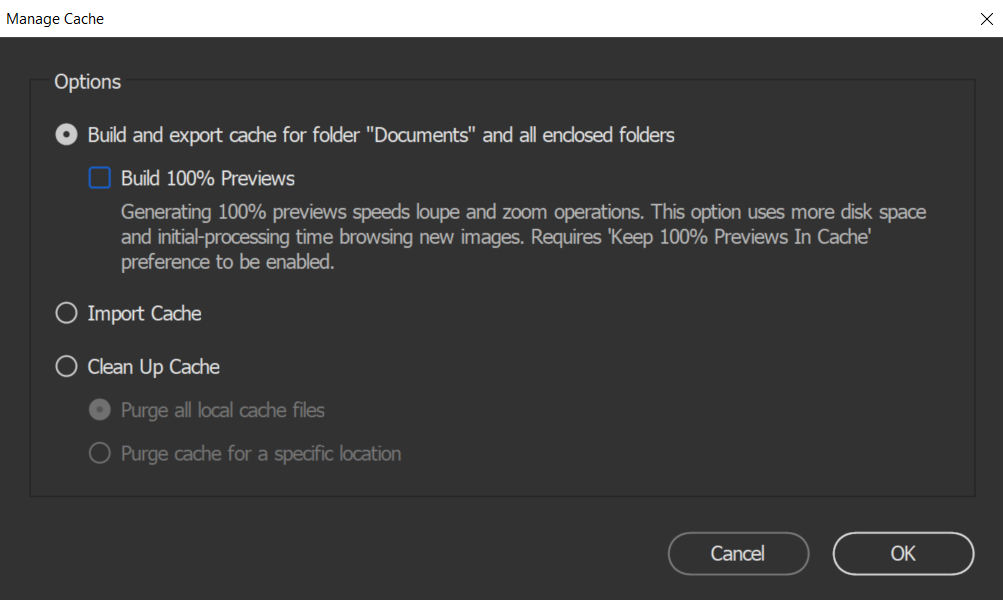Click the Options group heading

point(87,82)
